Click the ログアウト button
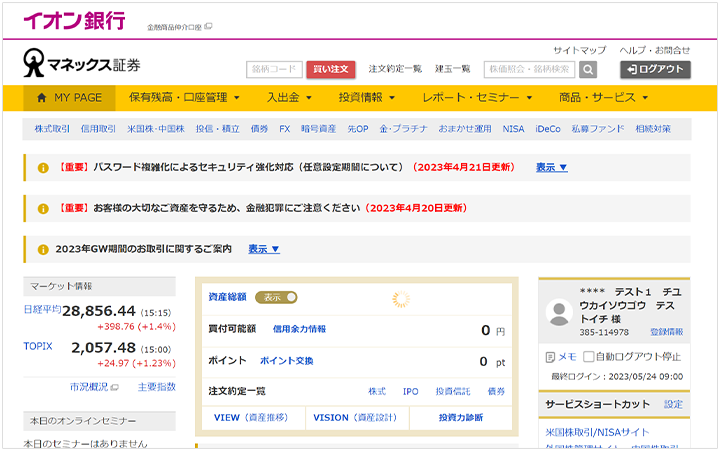Screen dimensions: 720x450 click(x=655, y=69)
